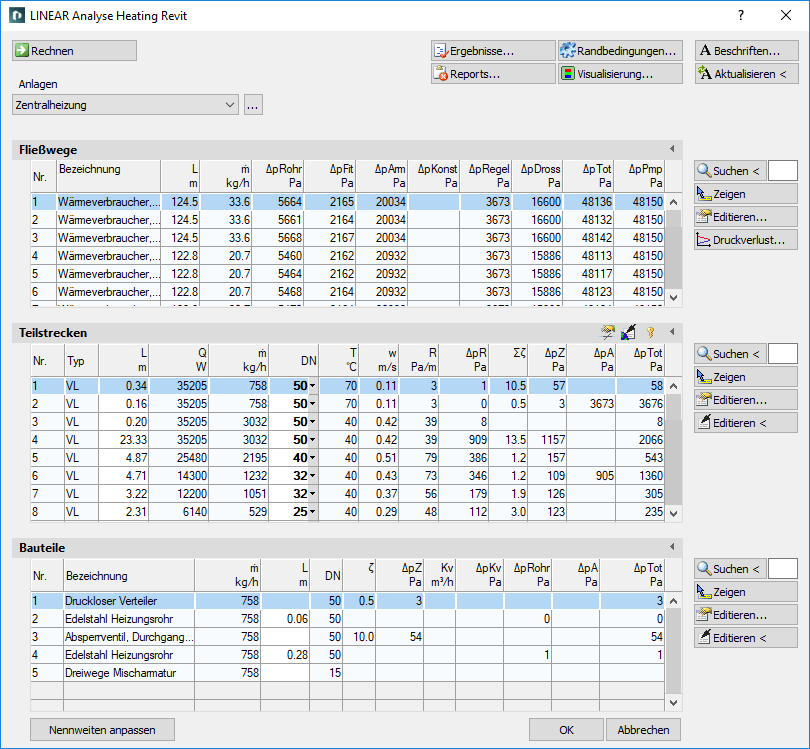Click Aktualisieren to refresh labels
810x749 pixels.
coord(746,74)
